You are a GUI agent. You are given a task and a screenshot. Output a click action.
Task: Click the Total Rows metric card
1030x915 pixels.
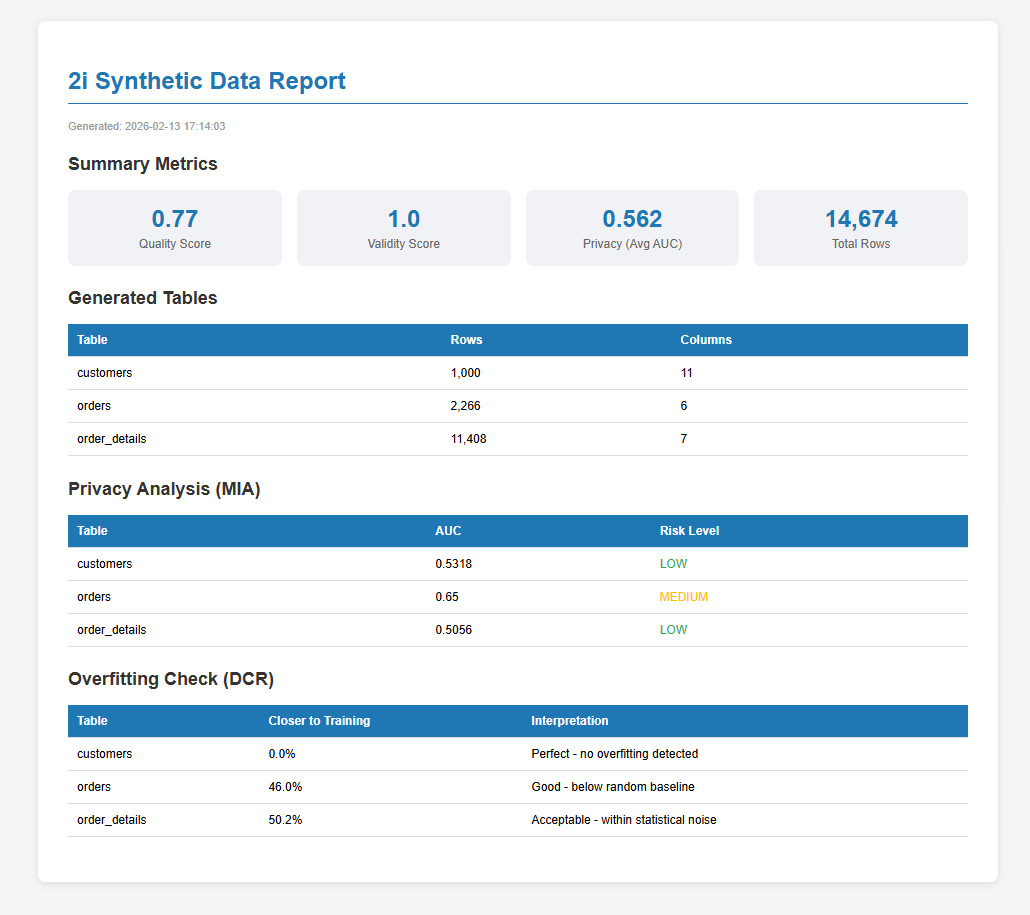[860, 227]
